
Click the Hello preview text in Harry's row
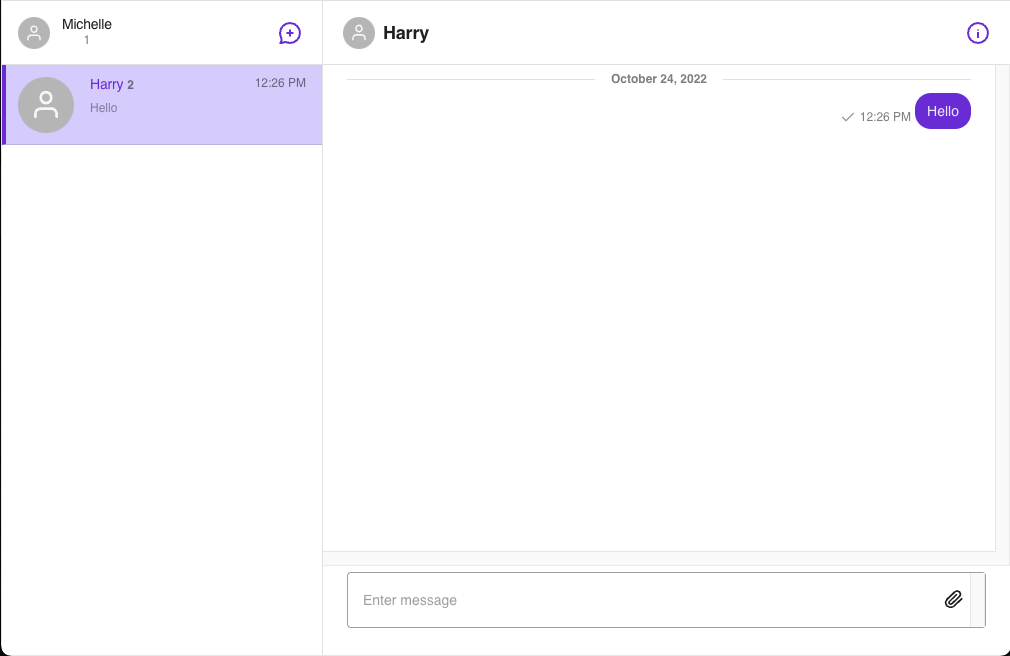click(x=104, y=108)
